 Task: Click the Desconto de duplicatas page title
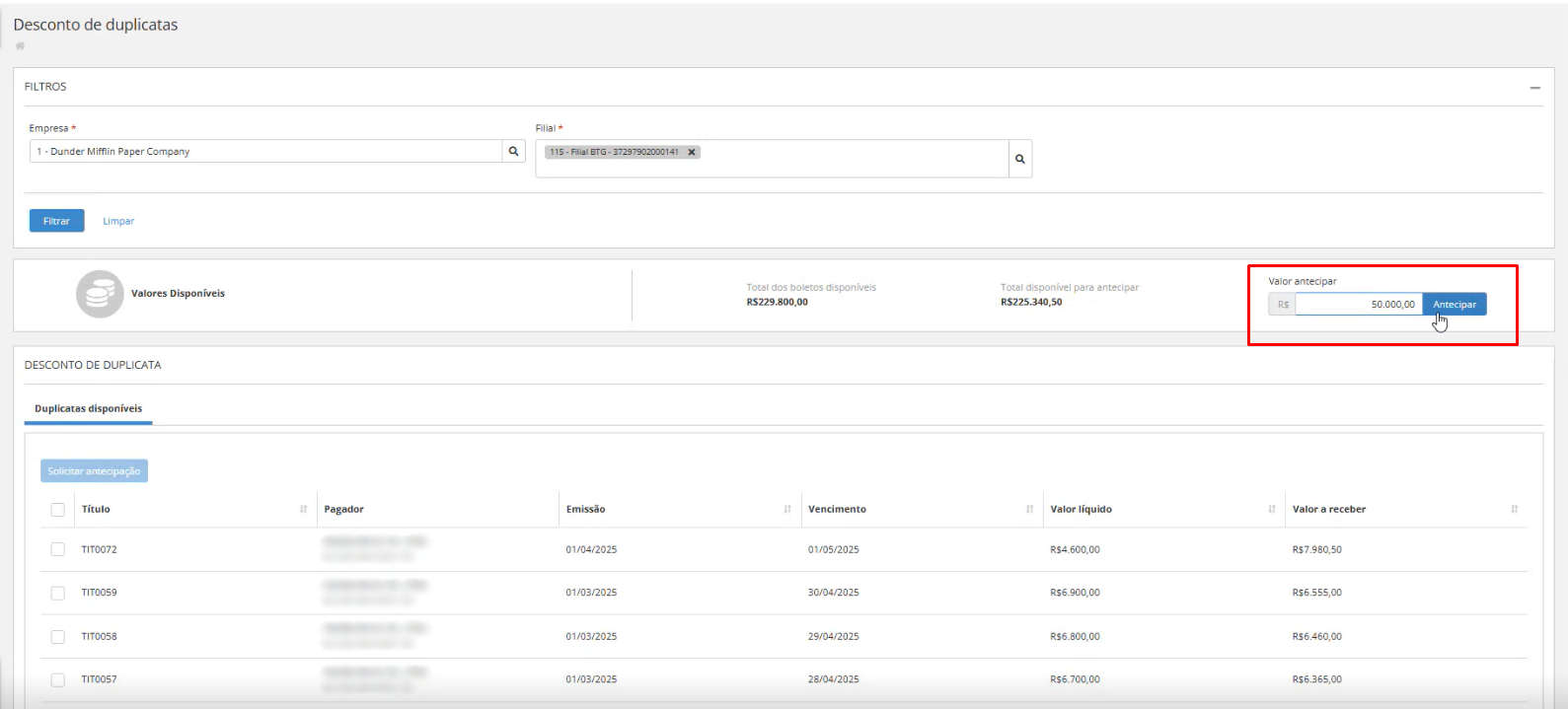96,25
